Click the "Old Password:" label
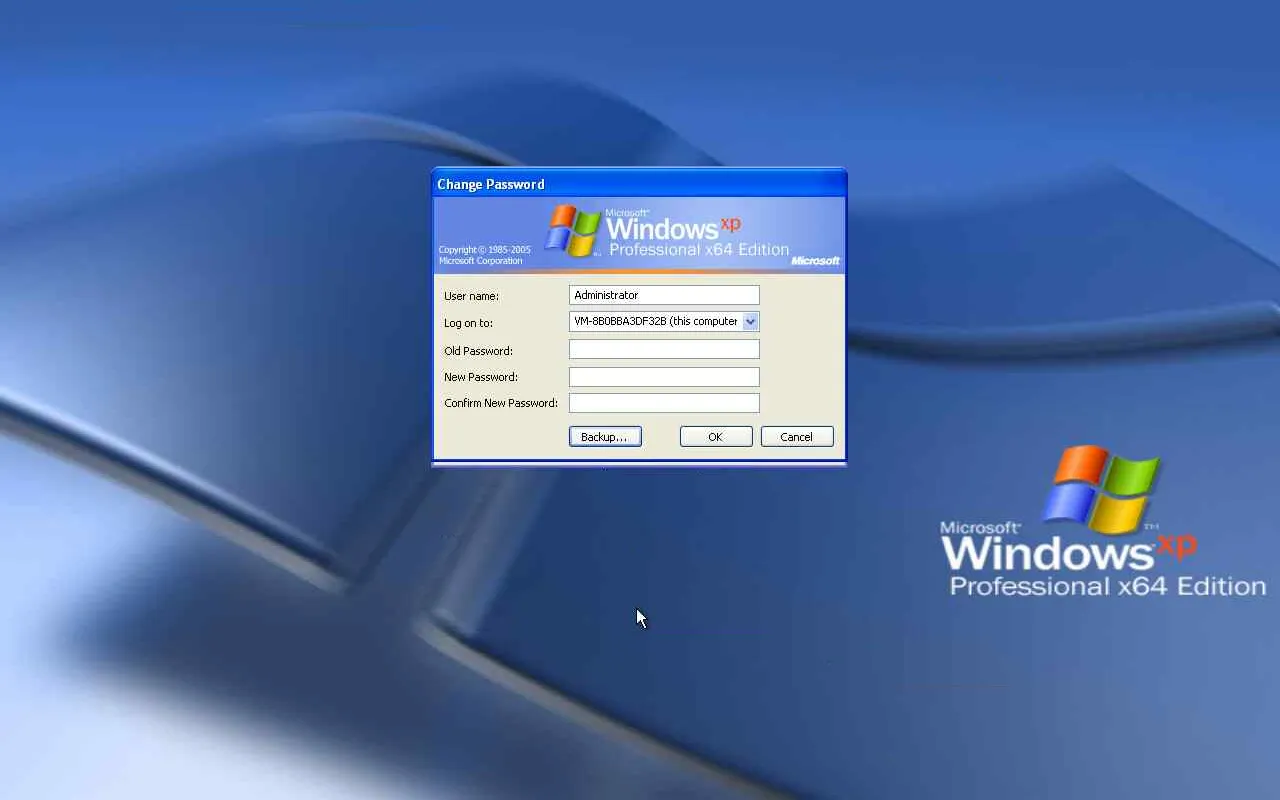1280x800 pixels. (x=478, y=351)
